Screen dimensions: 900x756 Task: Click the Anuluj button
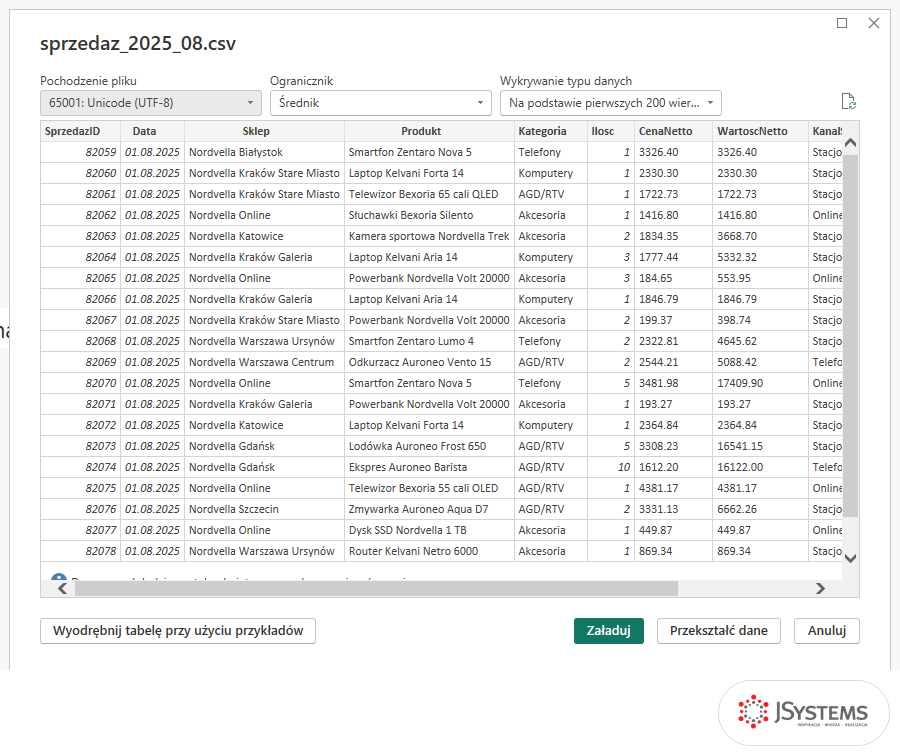(827, 631)
